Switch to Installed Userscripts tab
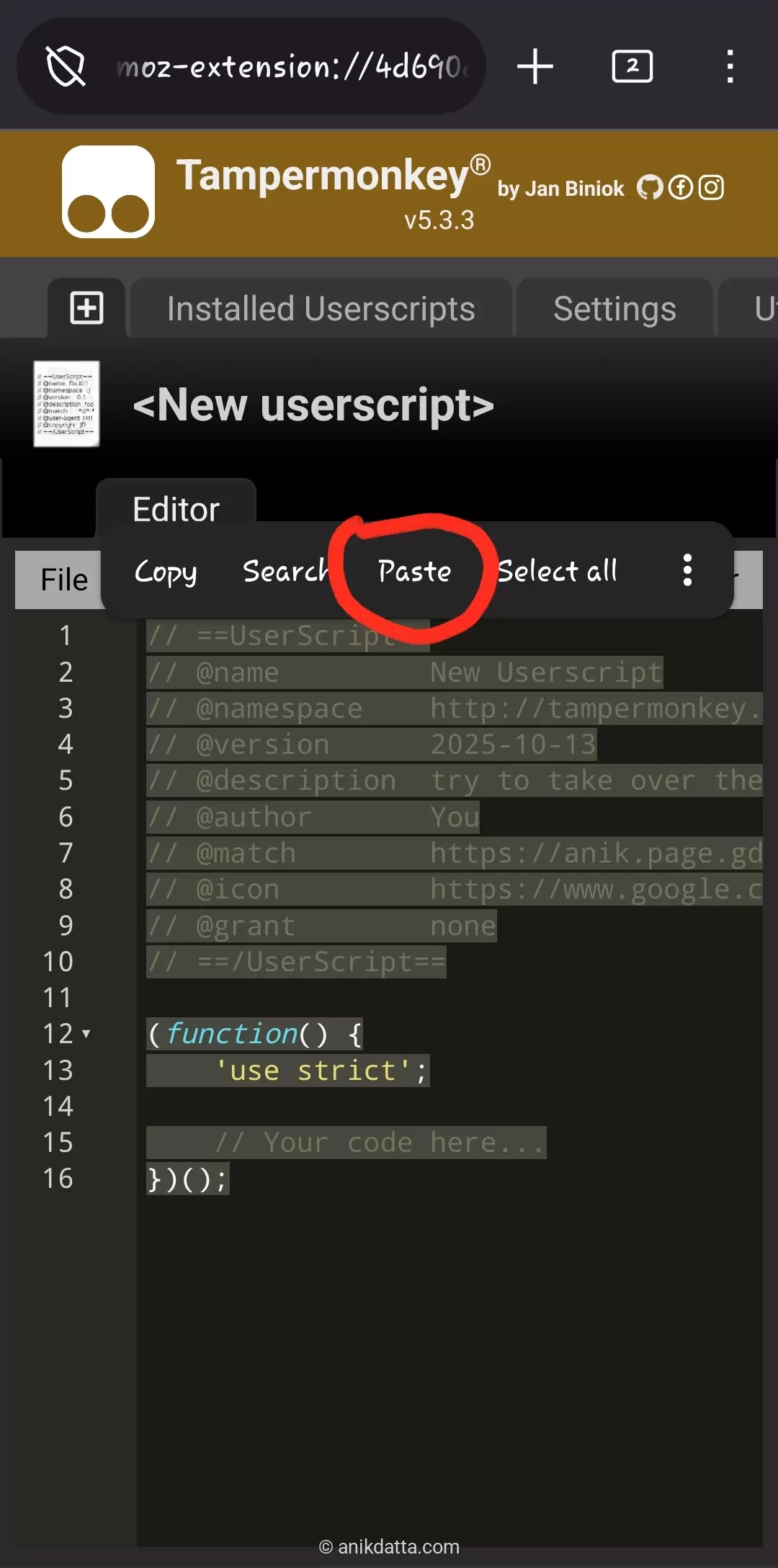The height and width of the screenshot is (1568, 778). click(x=321, y=308)
